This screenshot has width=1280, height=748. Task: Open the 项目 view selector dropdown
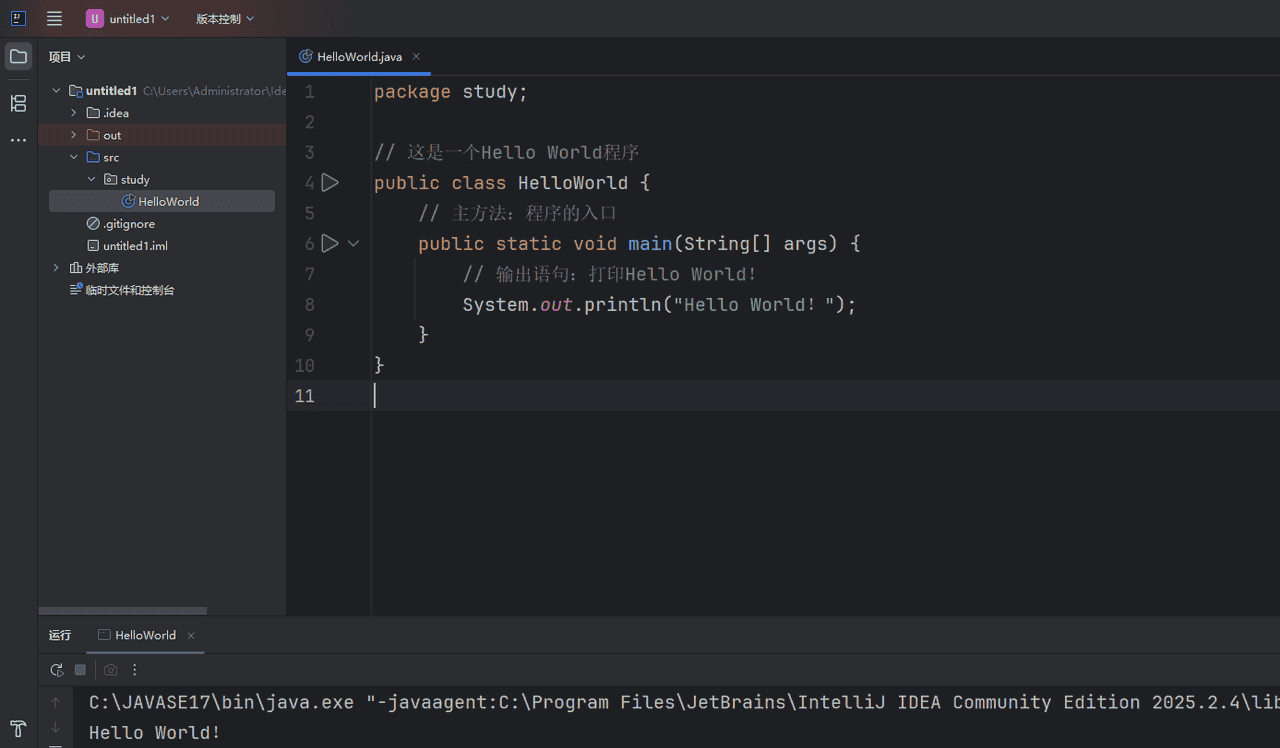point(67,57)
